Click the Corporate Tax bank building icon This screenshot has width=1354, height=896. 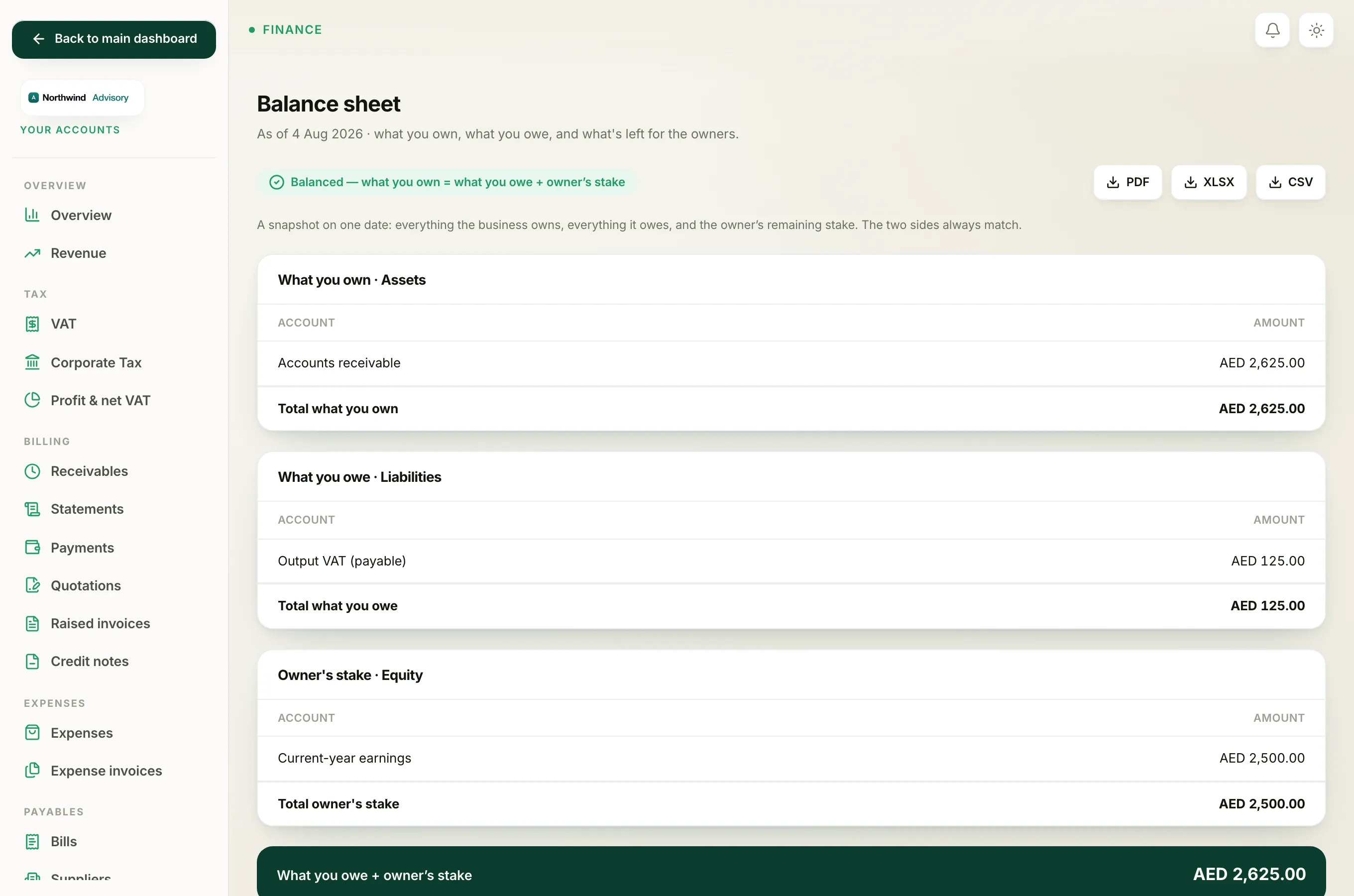[x=32, y=362]
